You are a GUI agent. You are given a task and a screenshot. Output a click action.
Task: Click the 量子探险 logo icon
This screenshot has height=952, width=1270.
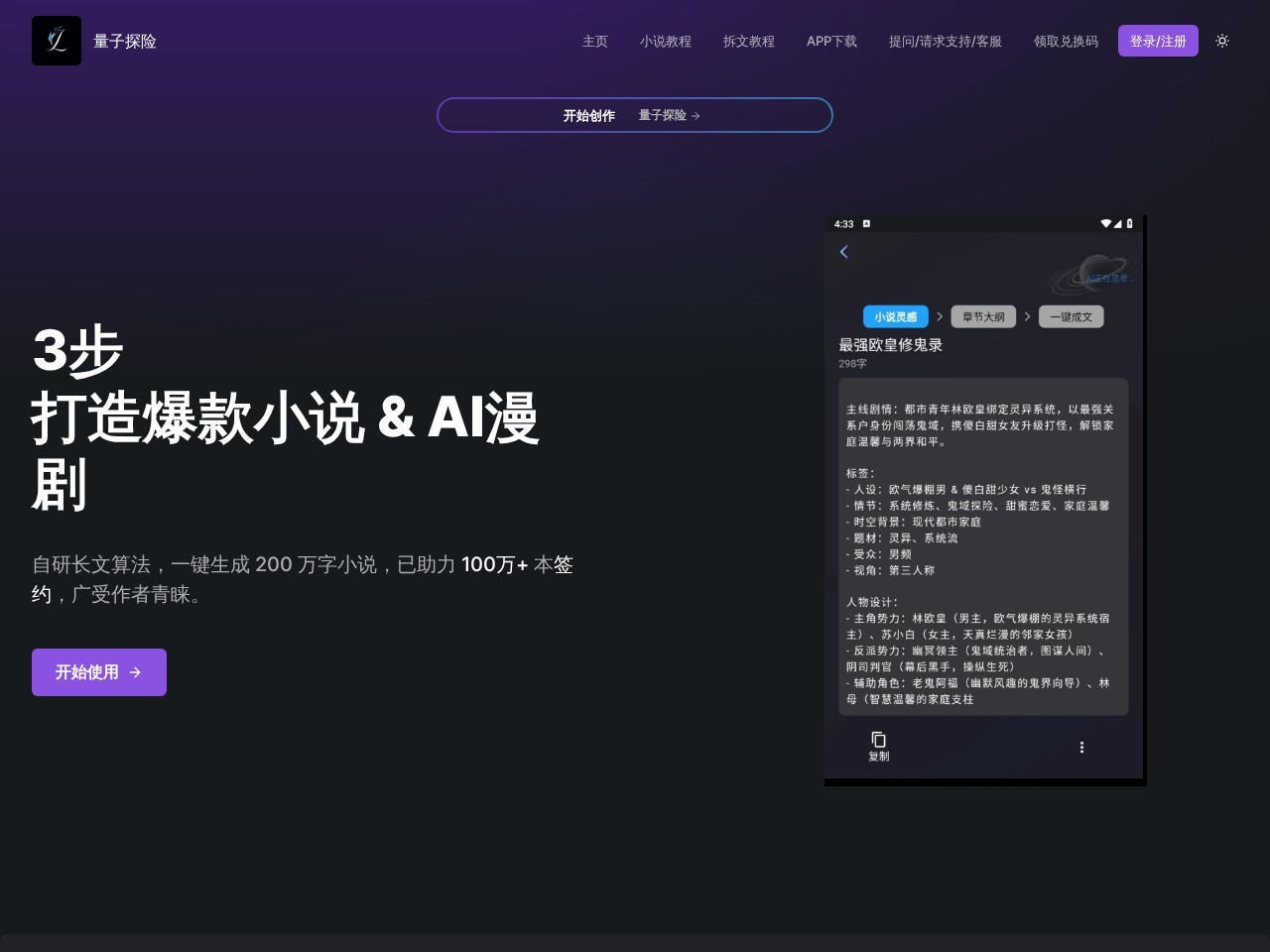[x=57, y=41]
